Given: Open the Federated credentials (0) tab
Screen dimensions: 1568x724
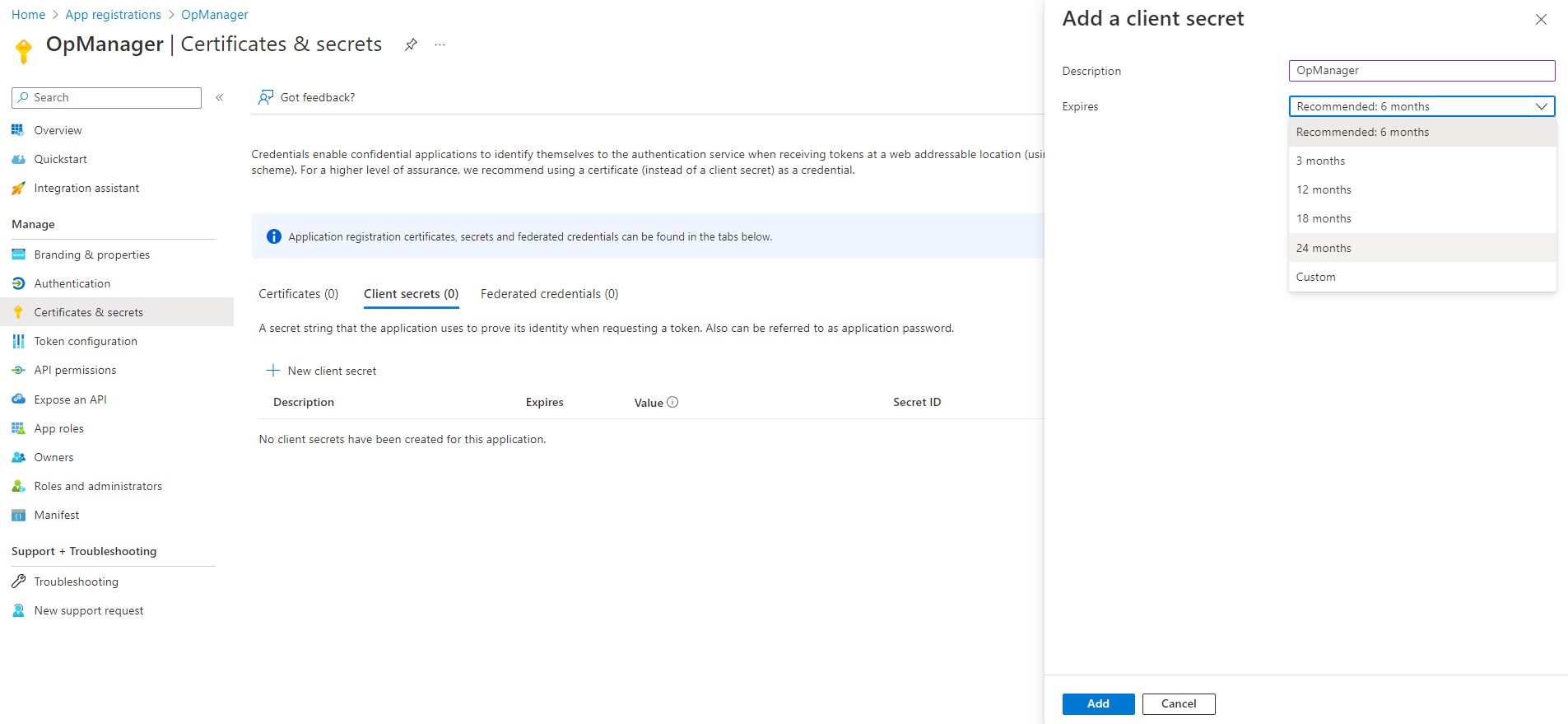Looking at the screenshot, I should tap(549, 294).
